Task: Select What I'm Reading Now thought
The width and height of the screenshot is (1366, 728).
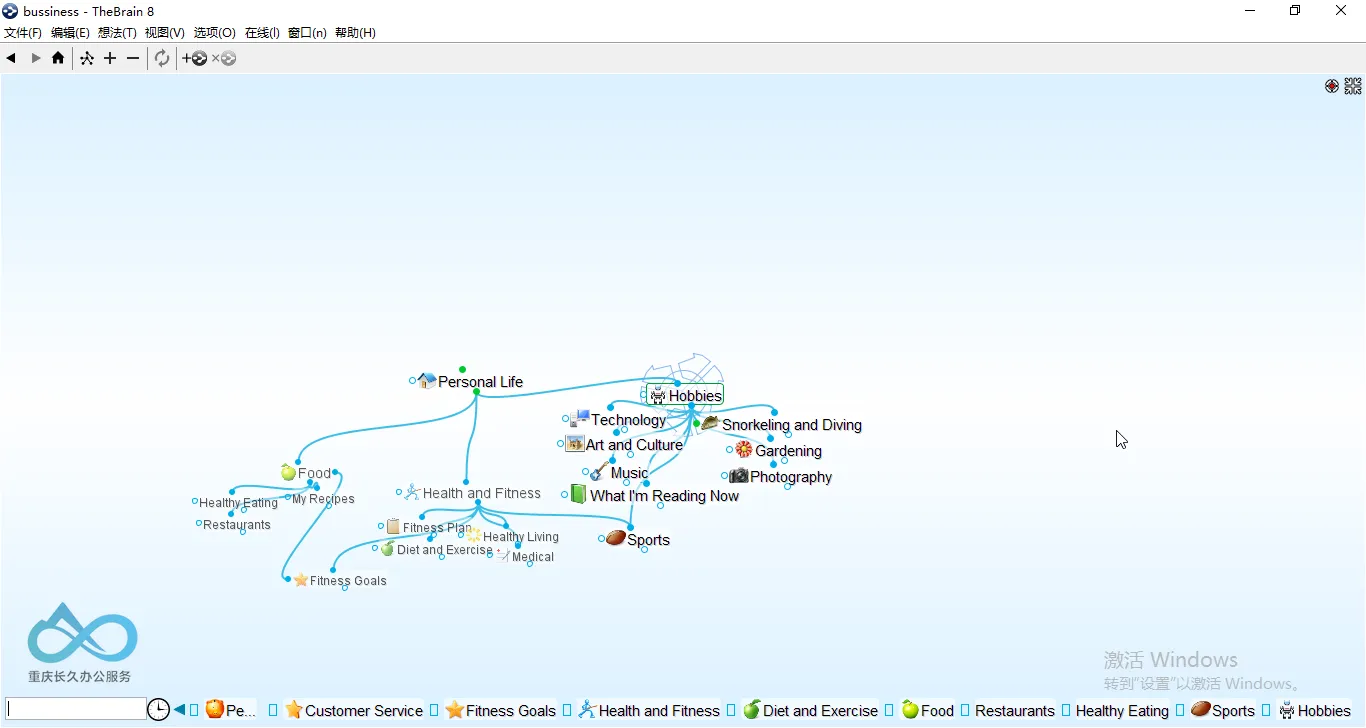Action: tap(664, 496)
